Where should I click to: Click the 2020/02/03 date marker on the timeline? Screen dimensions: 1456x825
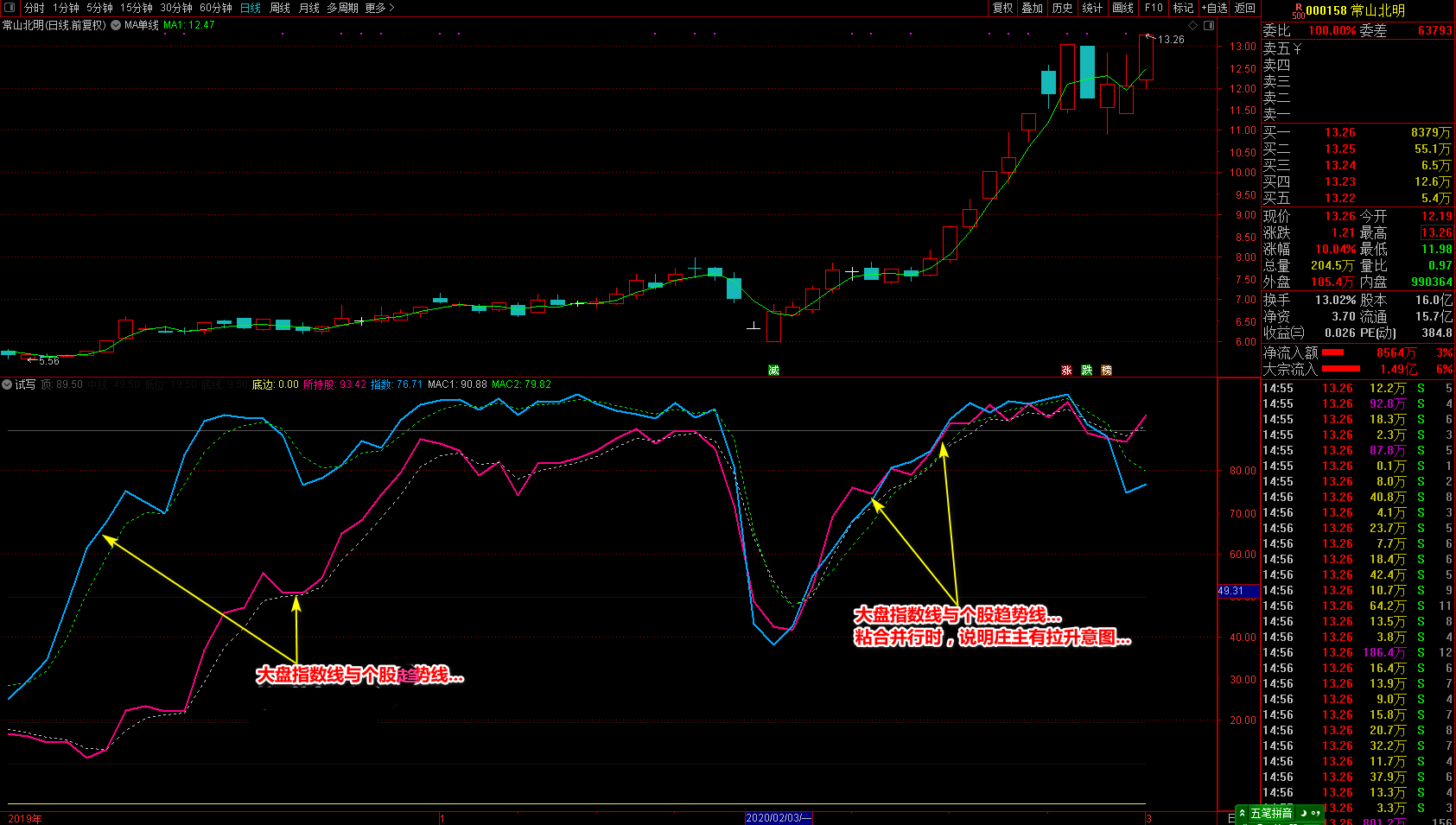click(779, 818)
